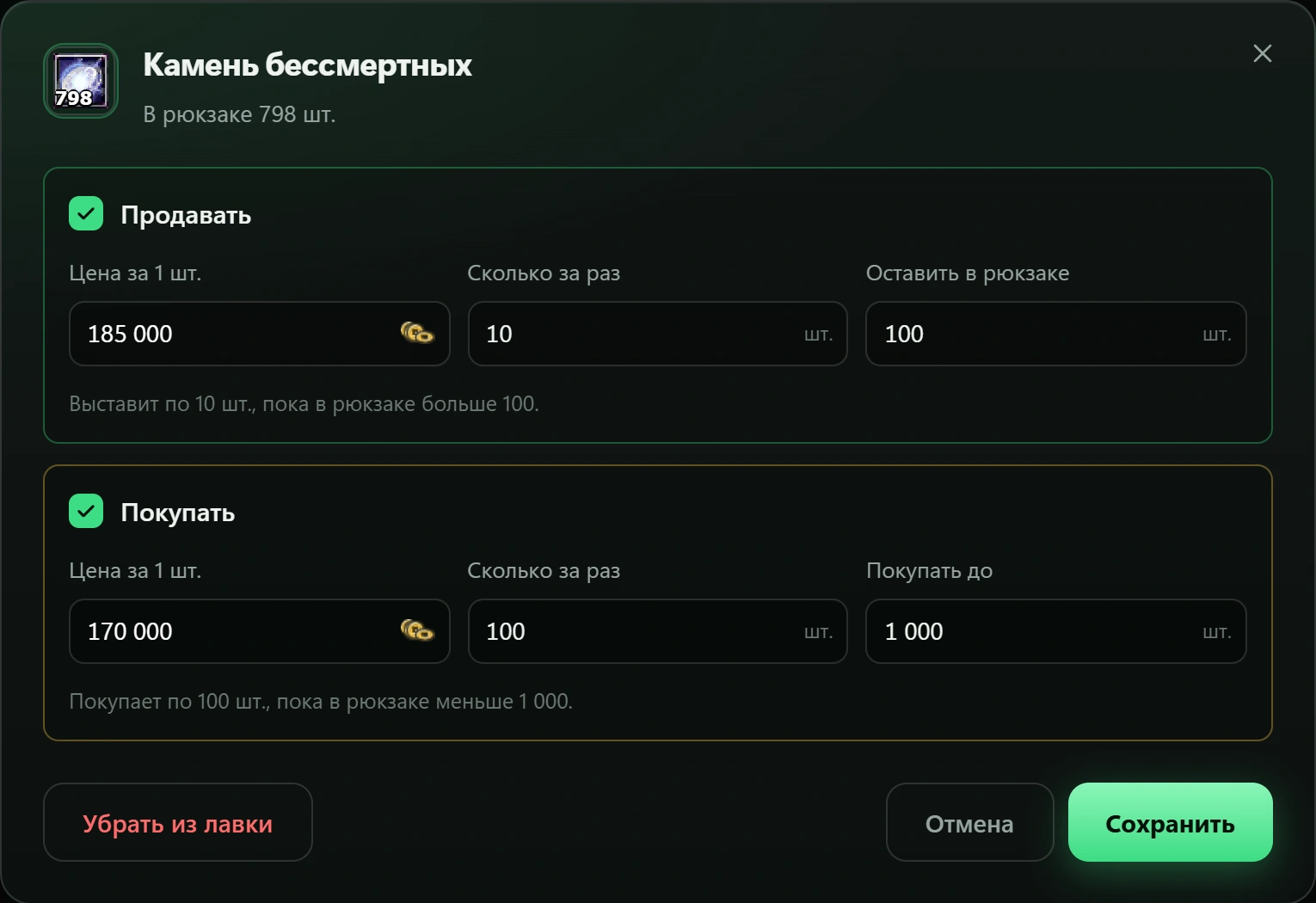Click the Оставить в рюкзаке label
This screenshot has height=903, width=1316.
coord(968,273)
